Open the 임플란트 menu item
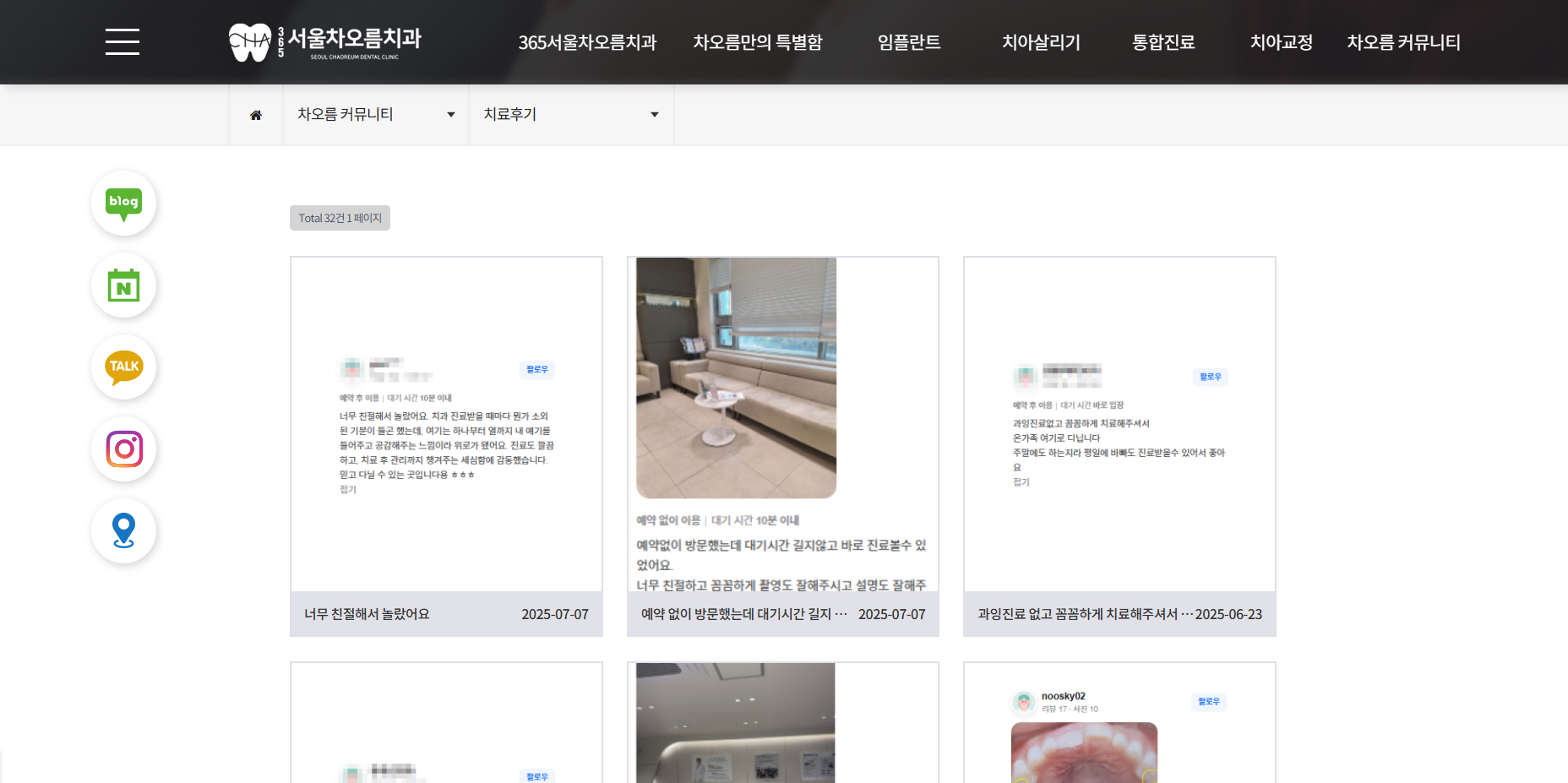Image resolution: width=1568 pixels, height=783 pixels. 908,42
